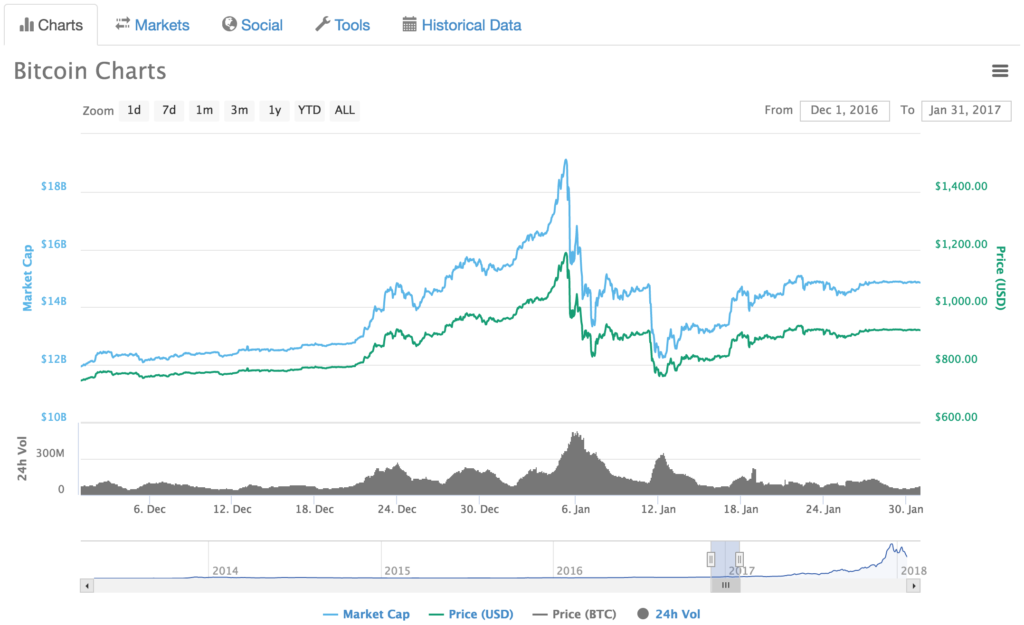This screenshot has height=625, width=1024.
Task: Switch to the Charts tab
Action: click(x=51, y=25)
